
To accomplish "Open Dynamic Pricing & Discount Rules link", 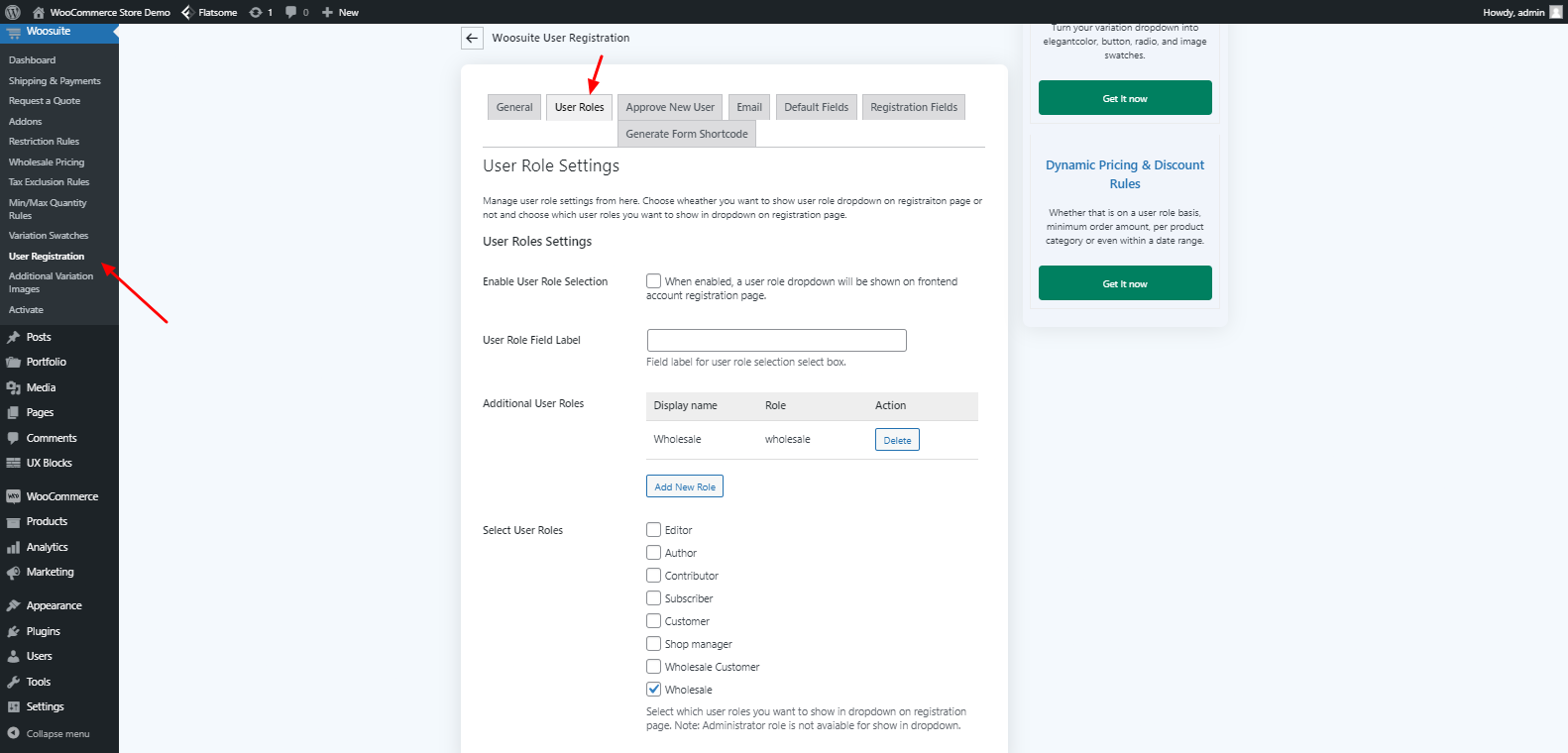I will 1125,174.
